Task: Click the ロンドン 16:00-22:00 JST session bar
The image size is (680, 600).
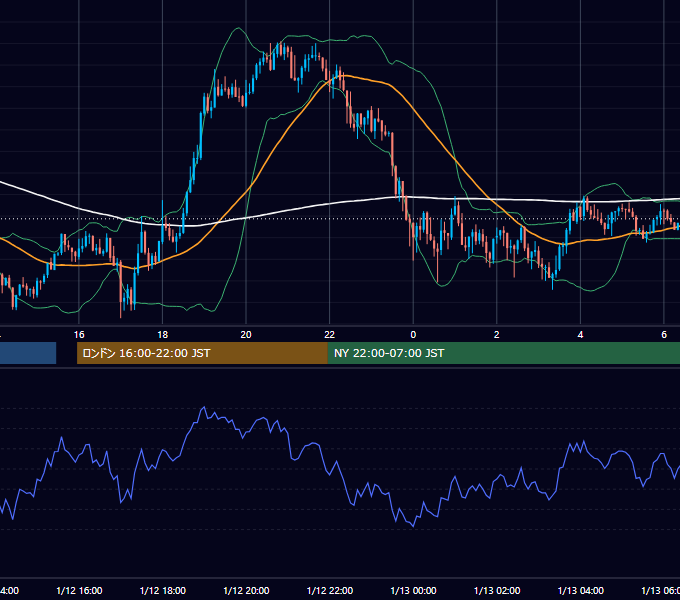Action: tap(202, 353)
